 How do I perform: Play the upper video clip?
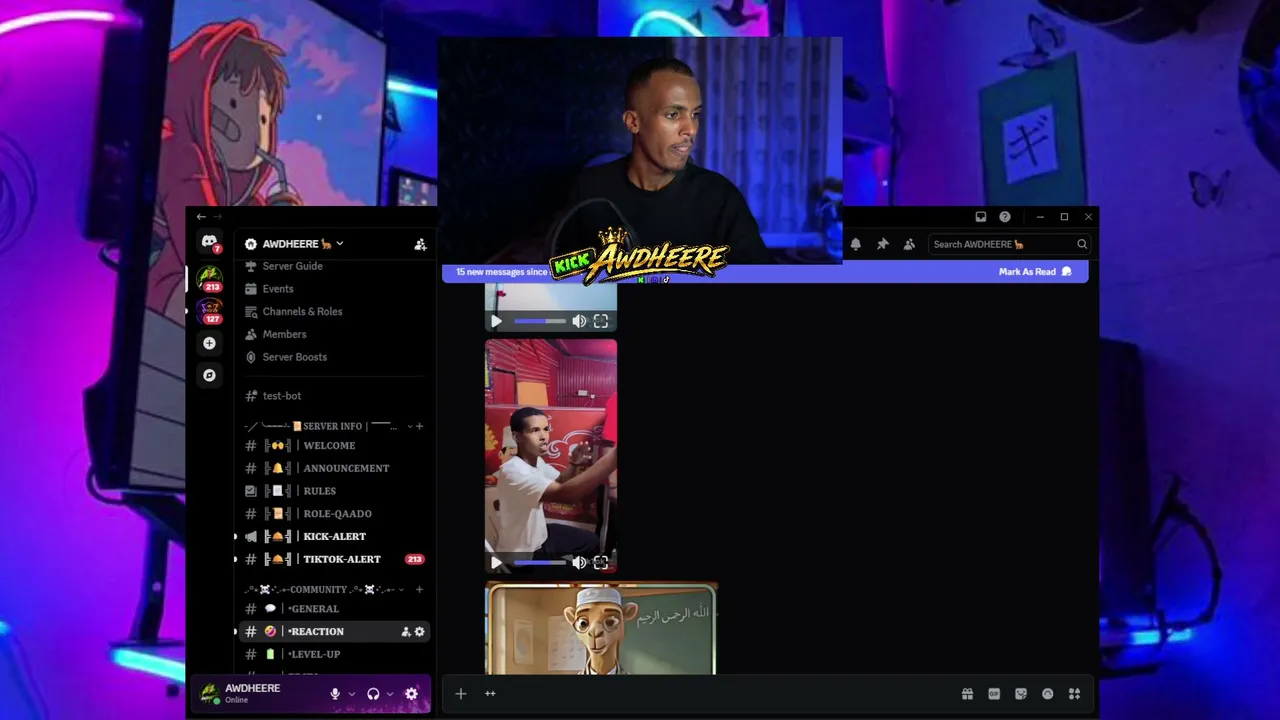pyautogui.click(x=496, y=321)
